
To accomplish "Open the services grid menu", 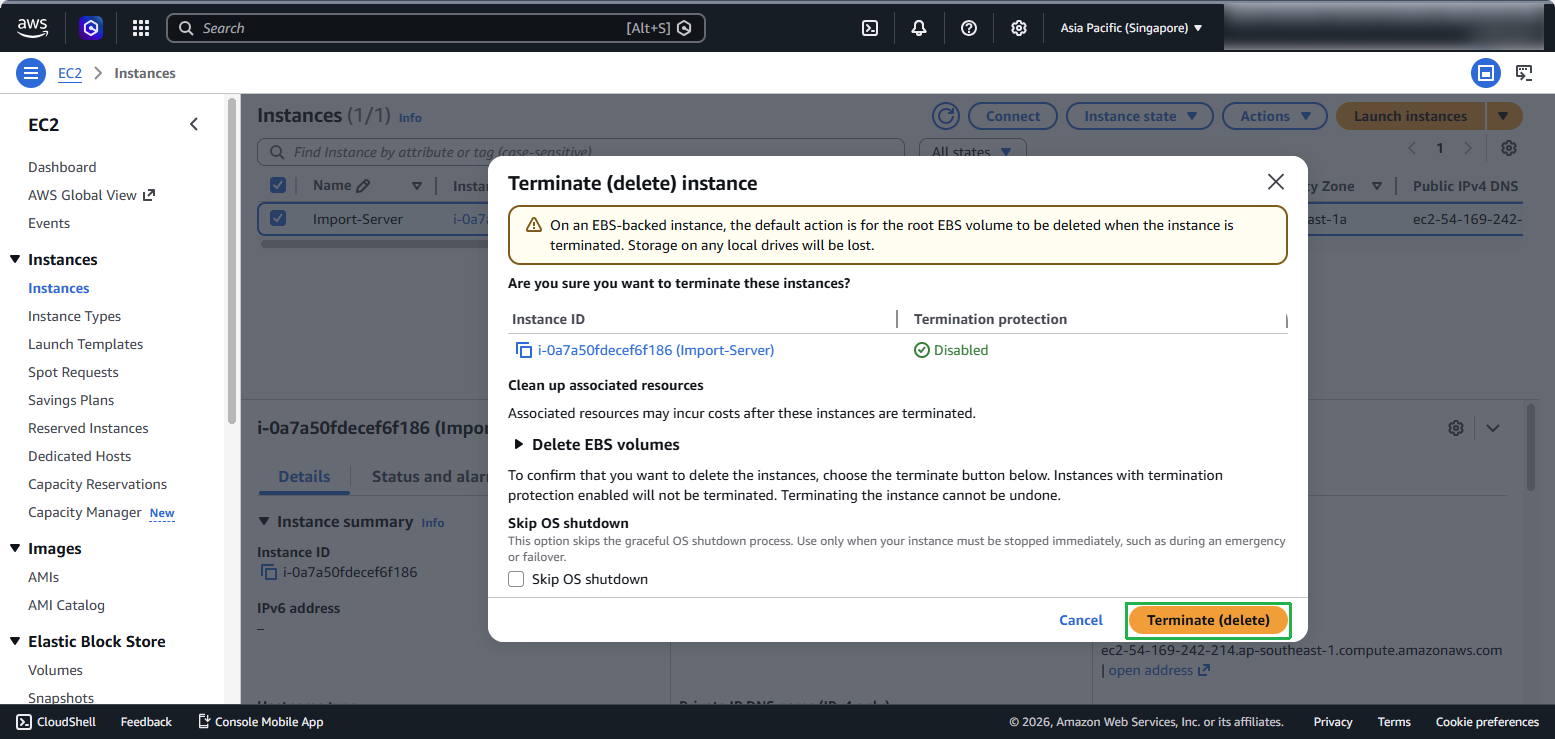I will [141, 28].
